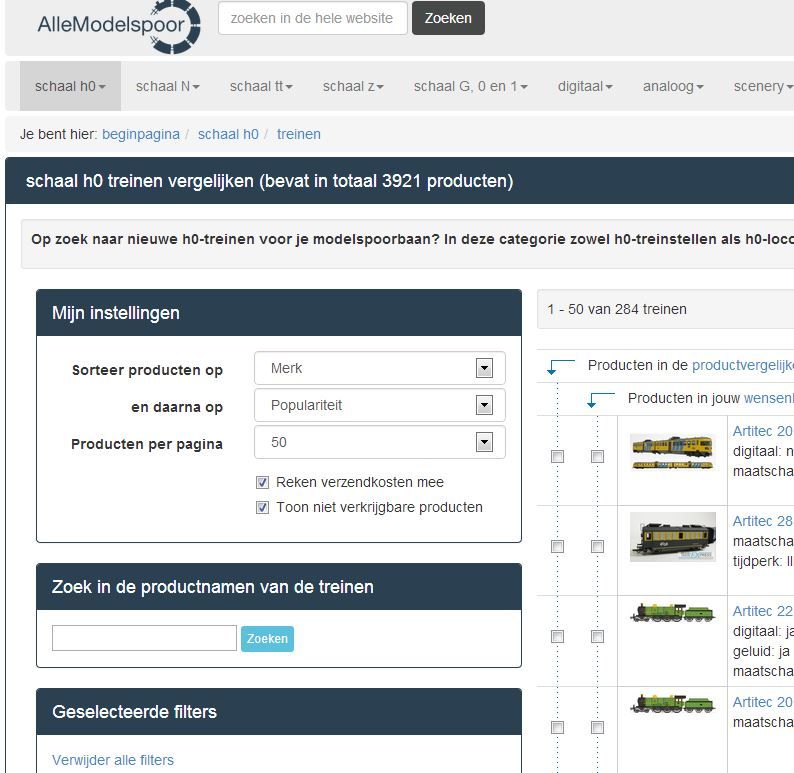Tick wishlist checkbox for the black coach
This screenshot has width=794, height=773.
[x=597, y=547]
